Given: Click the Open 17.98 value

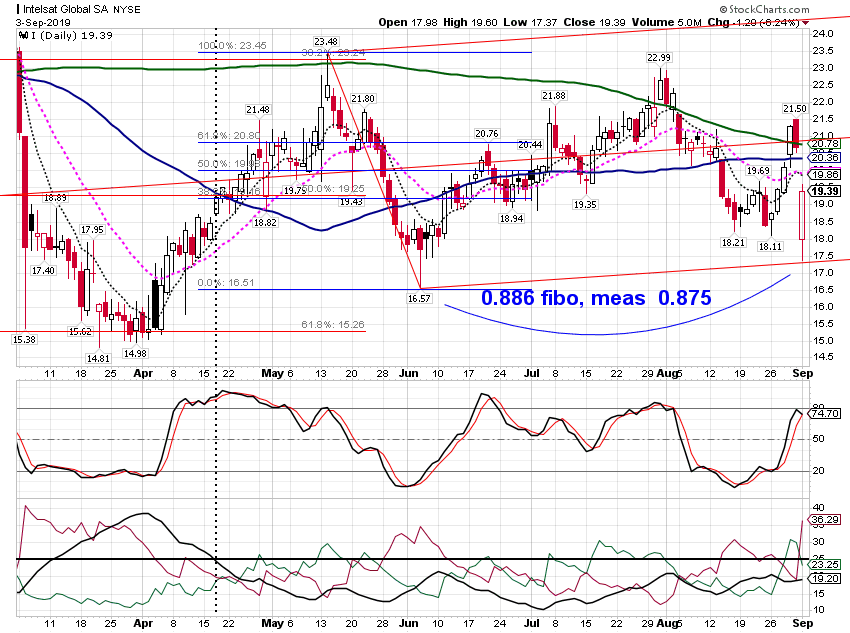Looking at the screenshot, I should tap(408, 22).
